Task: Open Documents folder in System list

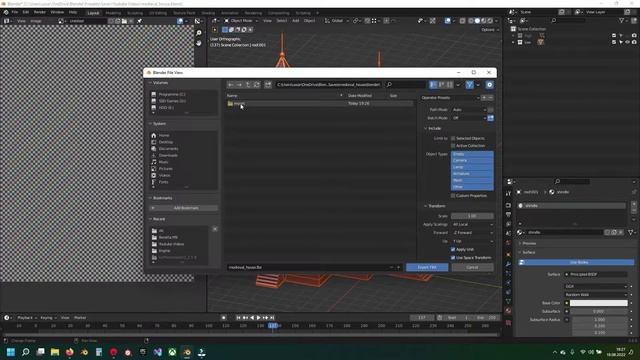Action: click(x=168, y=149)
